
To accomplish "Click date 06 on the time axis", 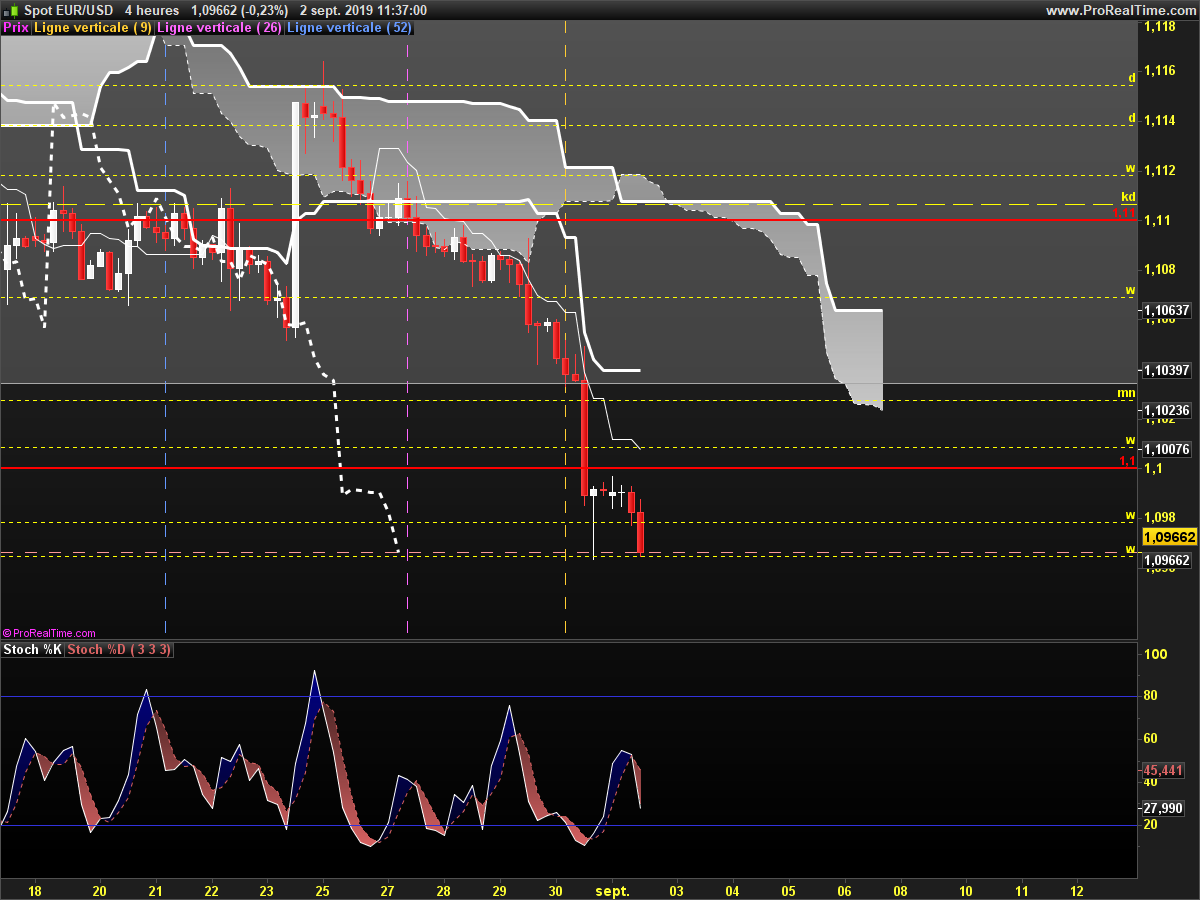I will point(844,890).
